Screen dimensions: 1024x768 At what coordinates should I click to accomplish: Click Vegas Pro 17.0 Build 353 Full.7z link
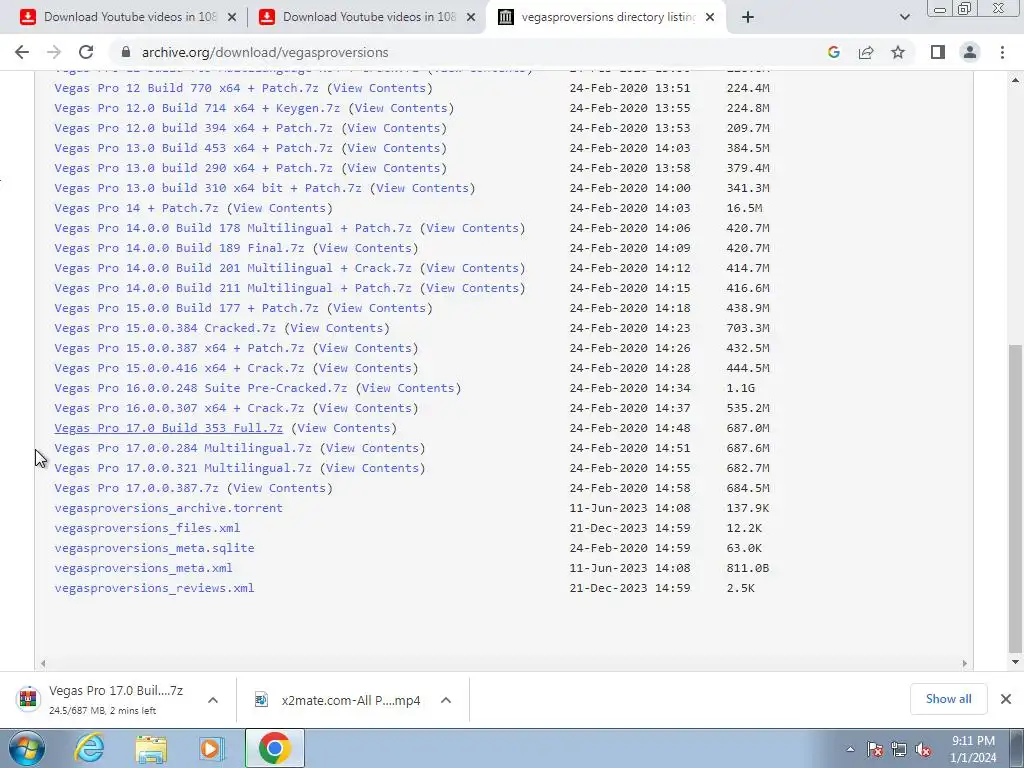(x=168, y=428)
